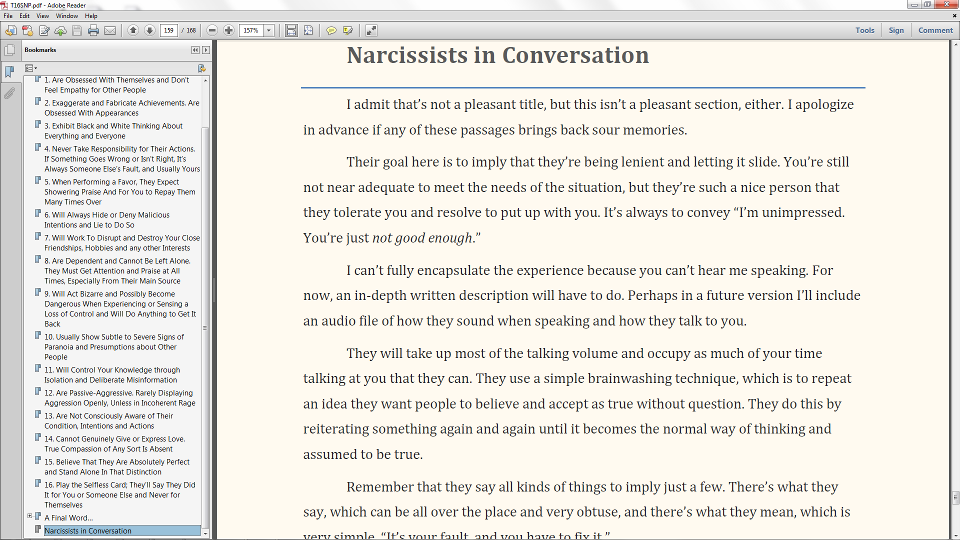
Task: Click the email envelope icon
Action: pyautogui.click(x=109, y=31)
